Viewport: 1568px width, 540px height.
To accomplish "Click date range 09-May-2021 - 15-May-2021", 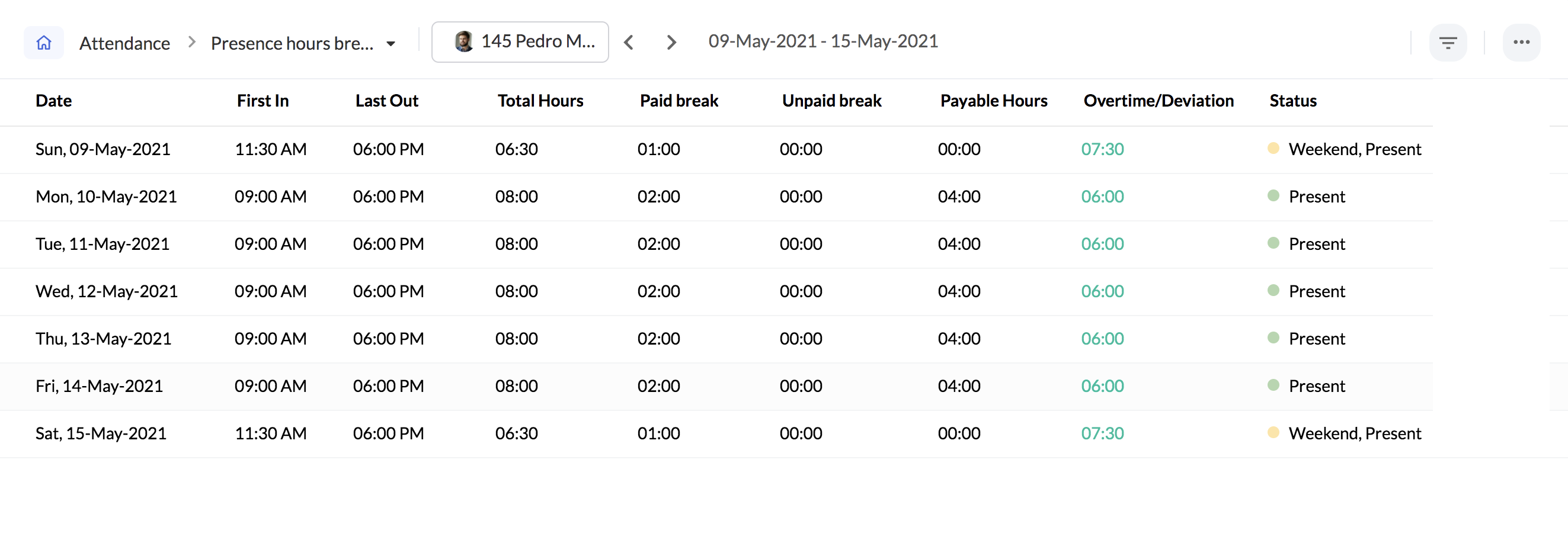I will pos(823,41).
